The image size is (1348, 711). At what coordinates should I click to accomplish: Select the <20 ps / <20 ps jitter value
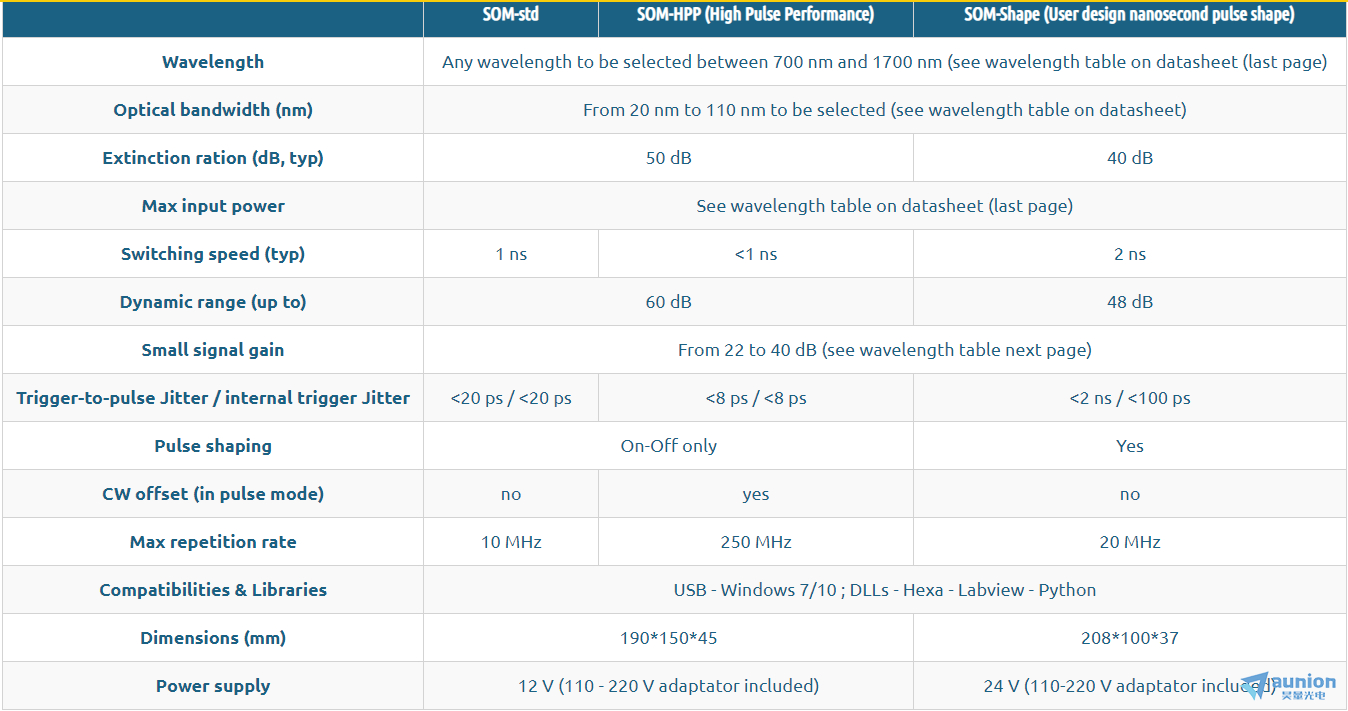[511, 398]
